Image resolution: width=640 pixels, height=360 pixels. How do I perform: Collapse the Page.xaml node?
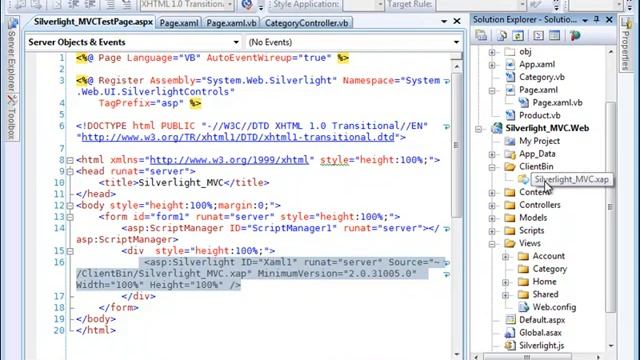click(x=492, y=90)
